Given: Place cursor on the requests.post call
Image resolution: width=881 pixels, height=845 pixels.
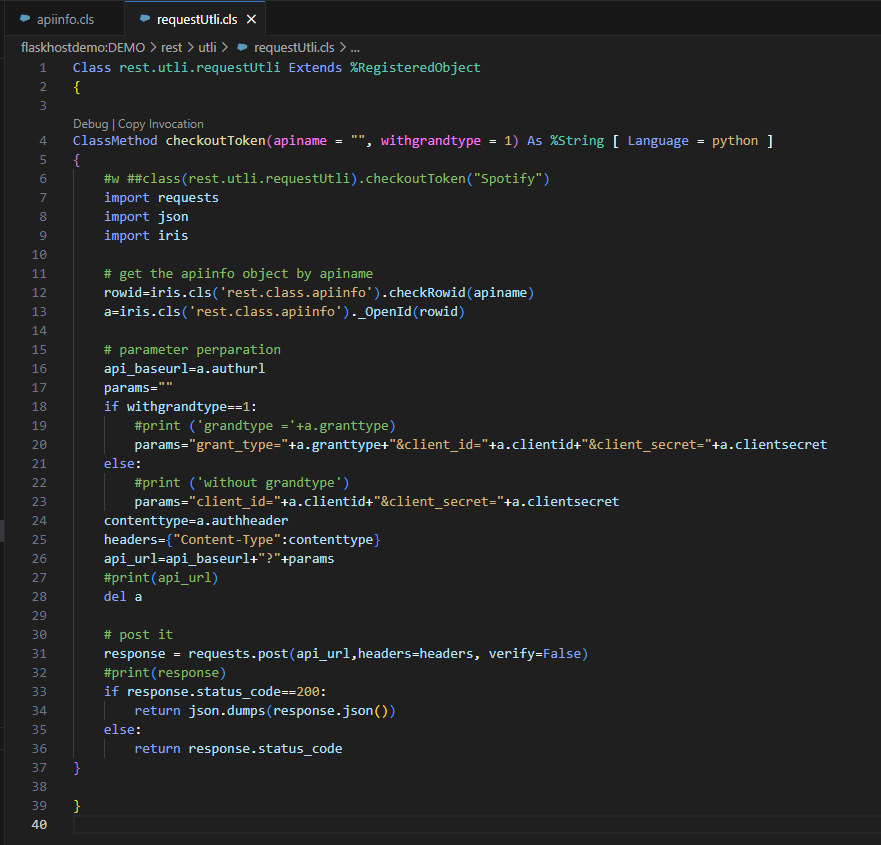Looking at the screenshot, I should 238,654.
